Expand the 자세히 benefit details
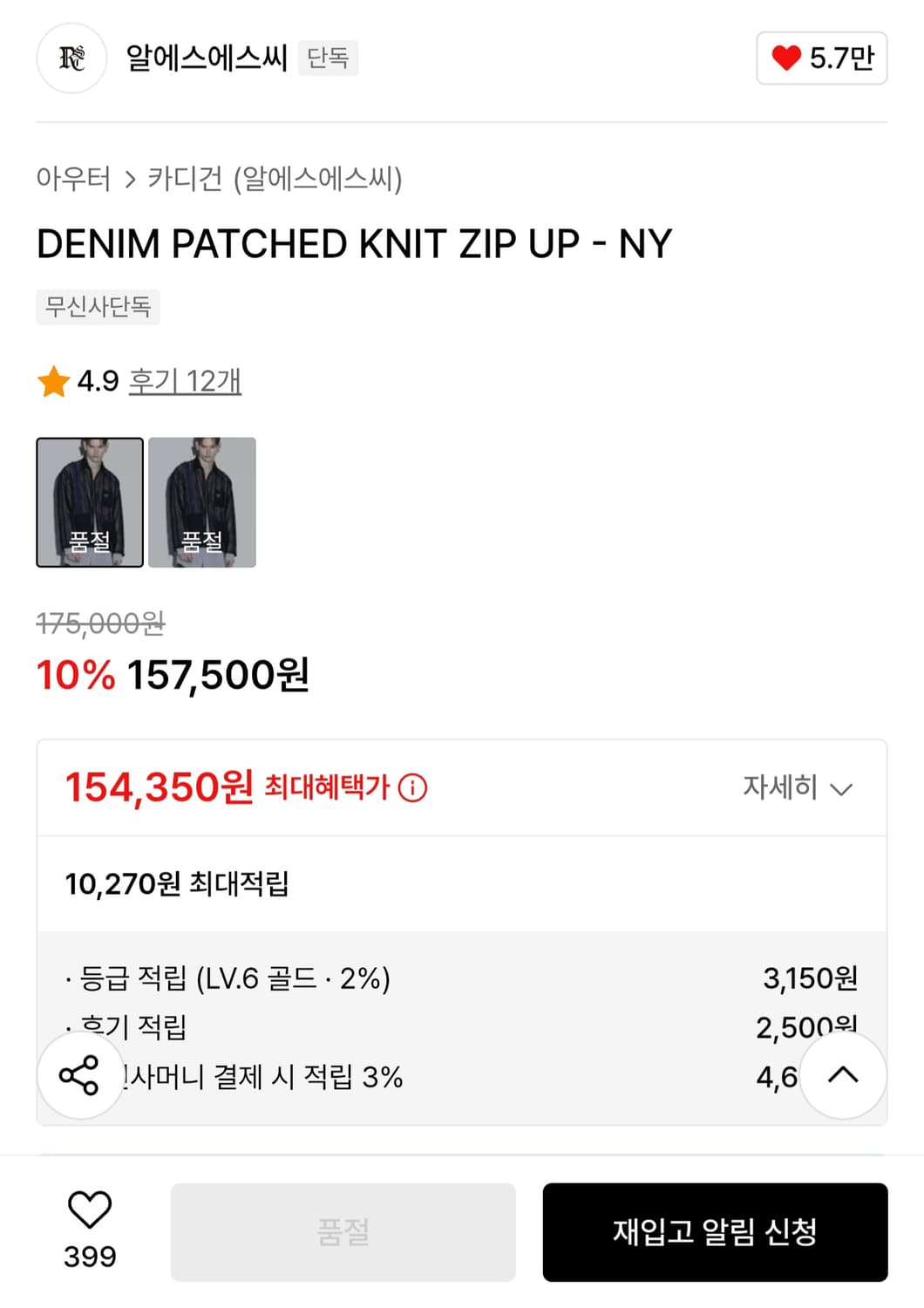The height and width of the screenshot is (1308, 924). (780, 787)
